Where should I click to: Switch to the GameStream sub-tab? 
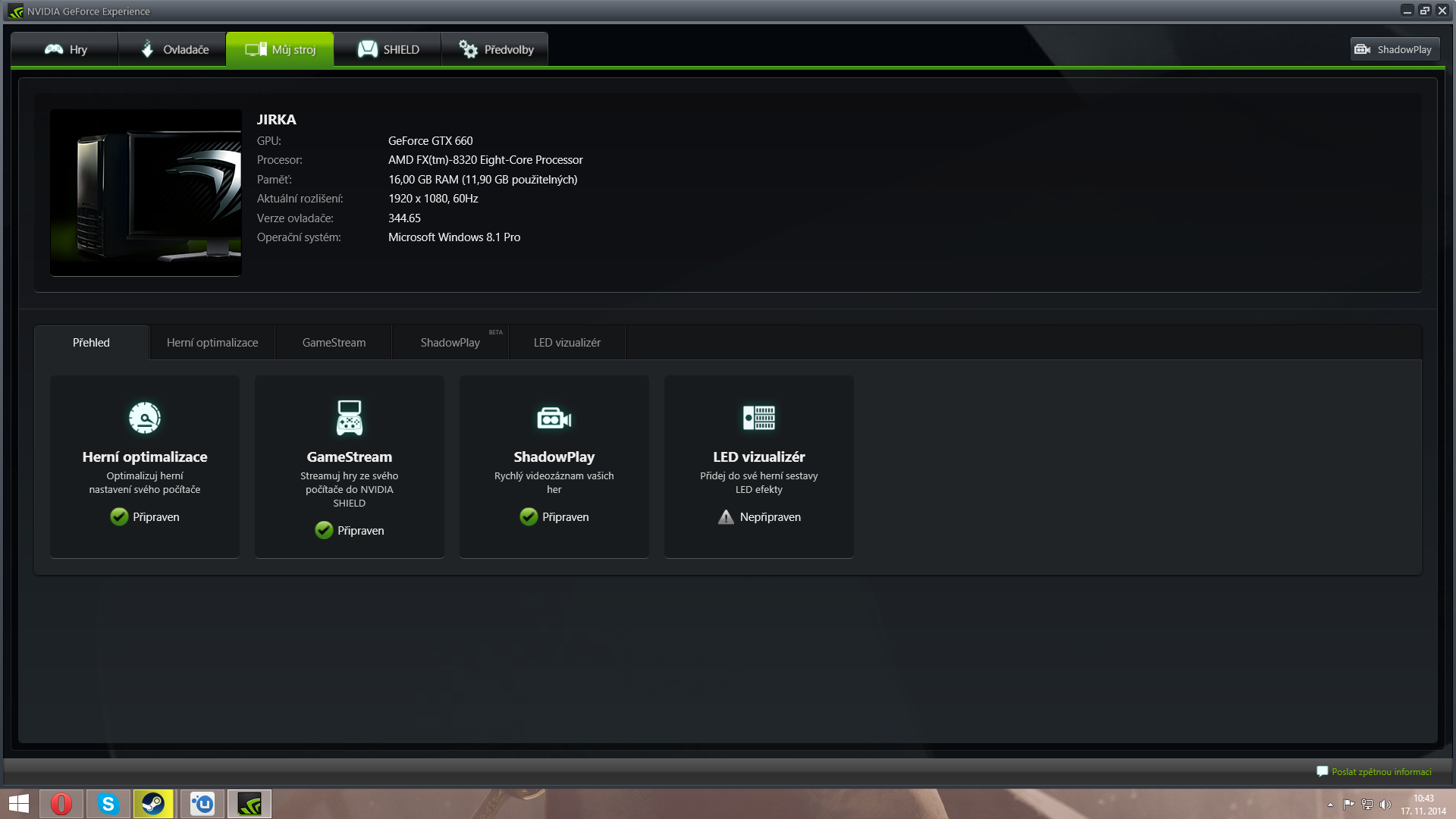tap(334, 343)
